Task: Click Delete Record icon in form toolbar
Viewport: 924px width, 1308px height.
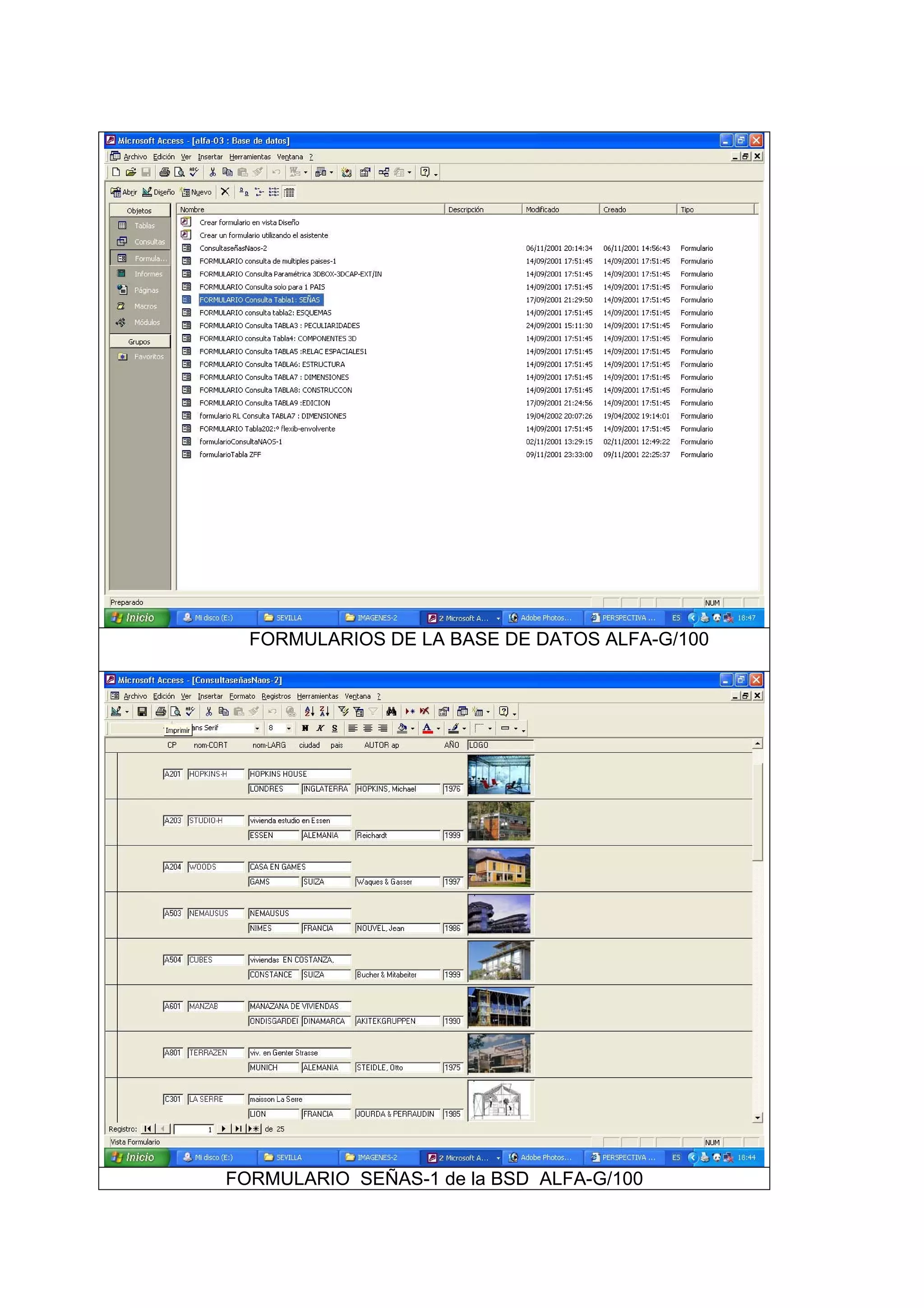Action: click(425, 711)
